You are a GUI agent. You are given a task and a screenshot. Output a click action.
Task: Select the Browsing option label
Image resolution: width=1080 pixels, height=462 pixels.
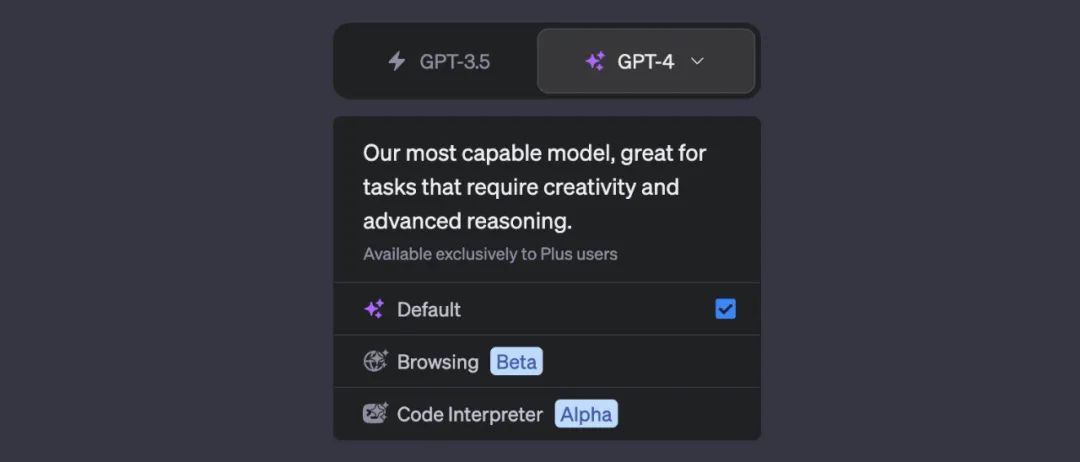point(438,362)
